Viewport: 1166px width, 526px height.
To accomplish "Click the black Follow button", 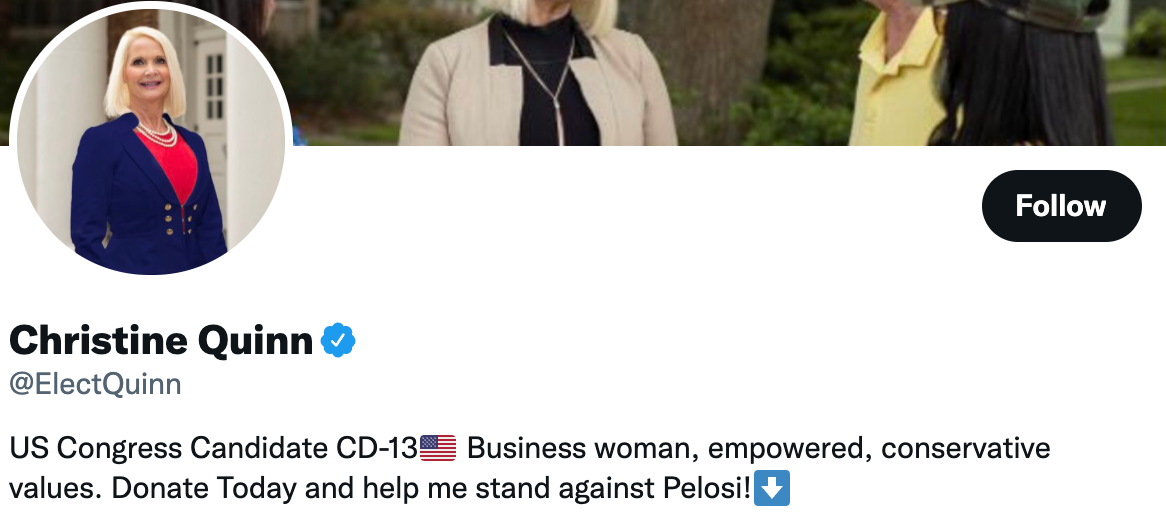I will [x=1061, y=205].
